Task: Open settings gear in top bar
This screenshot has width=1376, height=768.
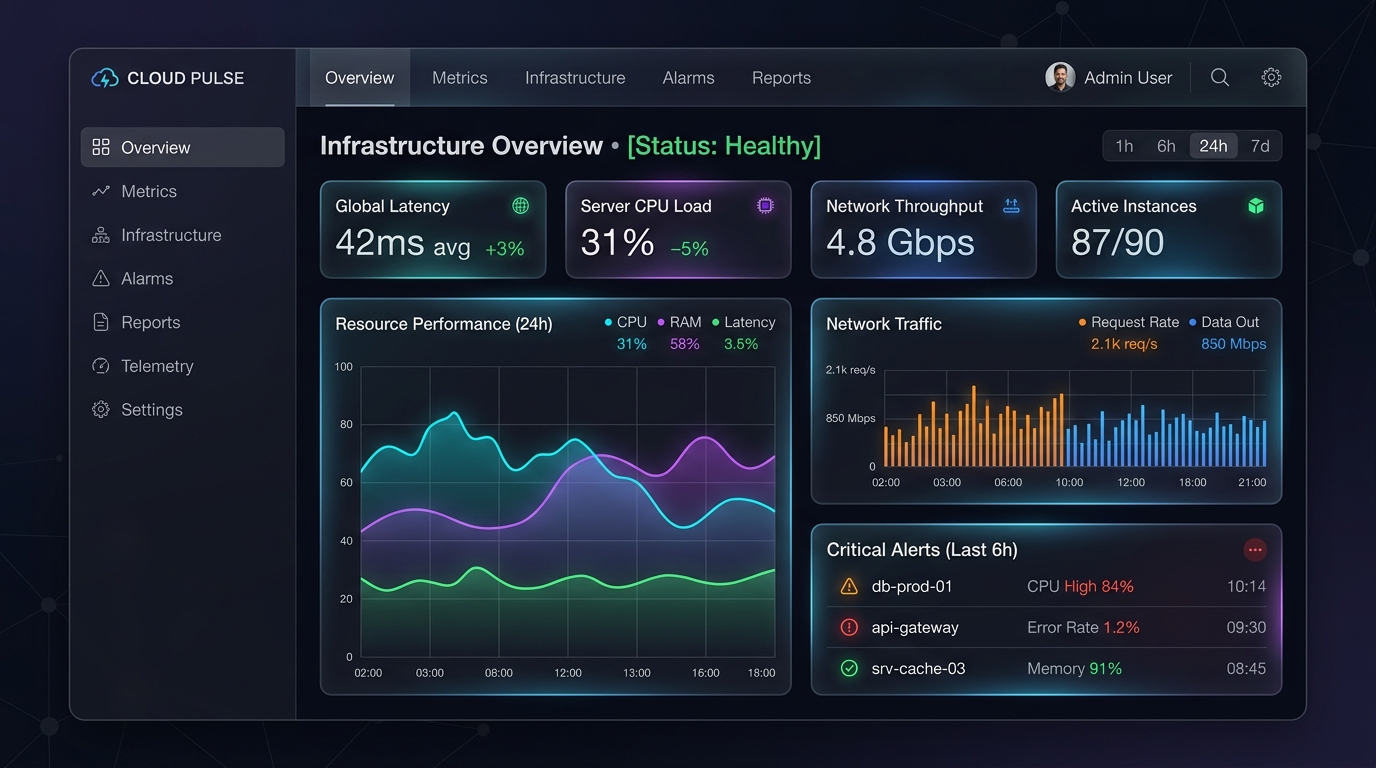Action: [1271, 77]
